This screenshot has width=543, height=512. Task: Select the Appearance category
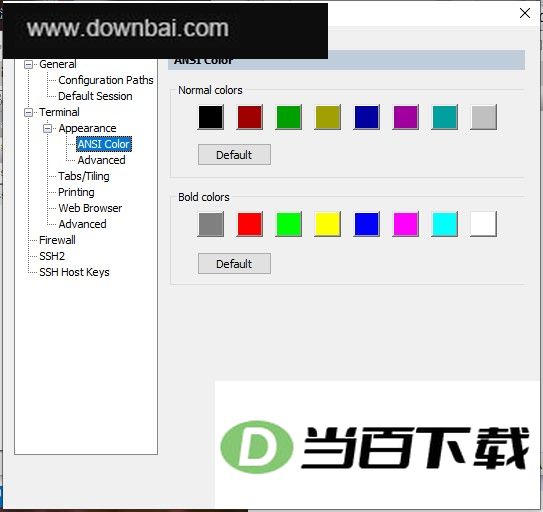(87, 129)
